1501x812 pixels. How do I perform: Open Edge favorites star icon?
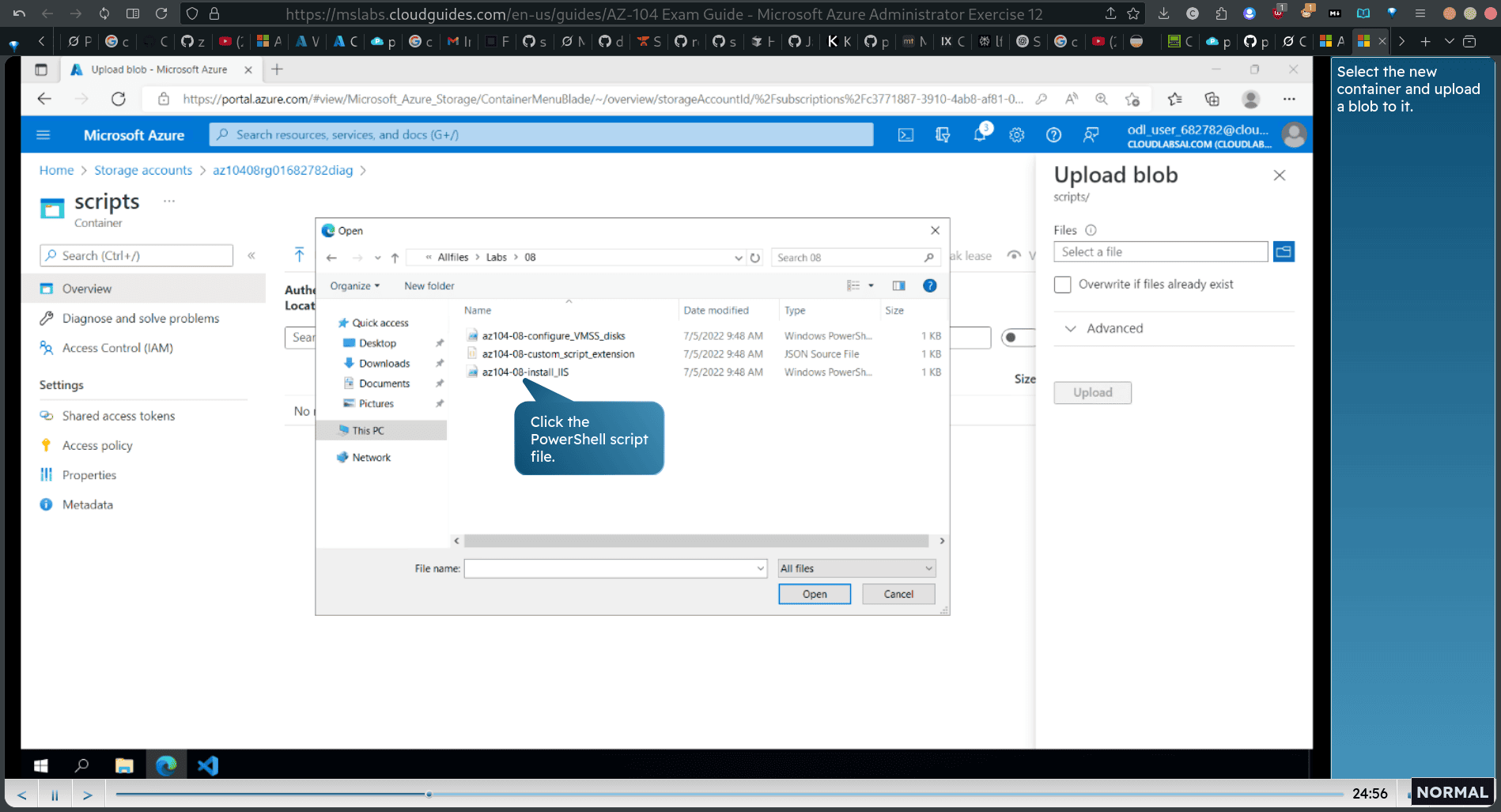pyautogui.click(x=1174, y=99)
